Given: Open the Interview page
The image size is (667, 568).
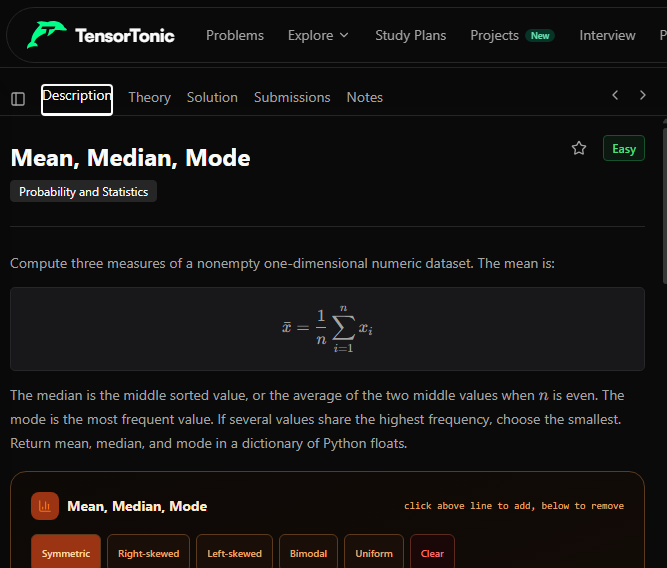Looking at the screenshot, I should [607, 35].
